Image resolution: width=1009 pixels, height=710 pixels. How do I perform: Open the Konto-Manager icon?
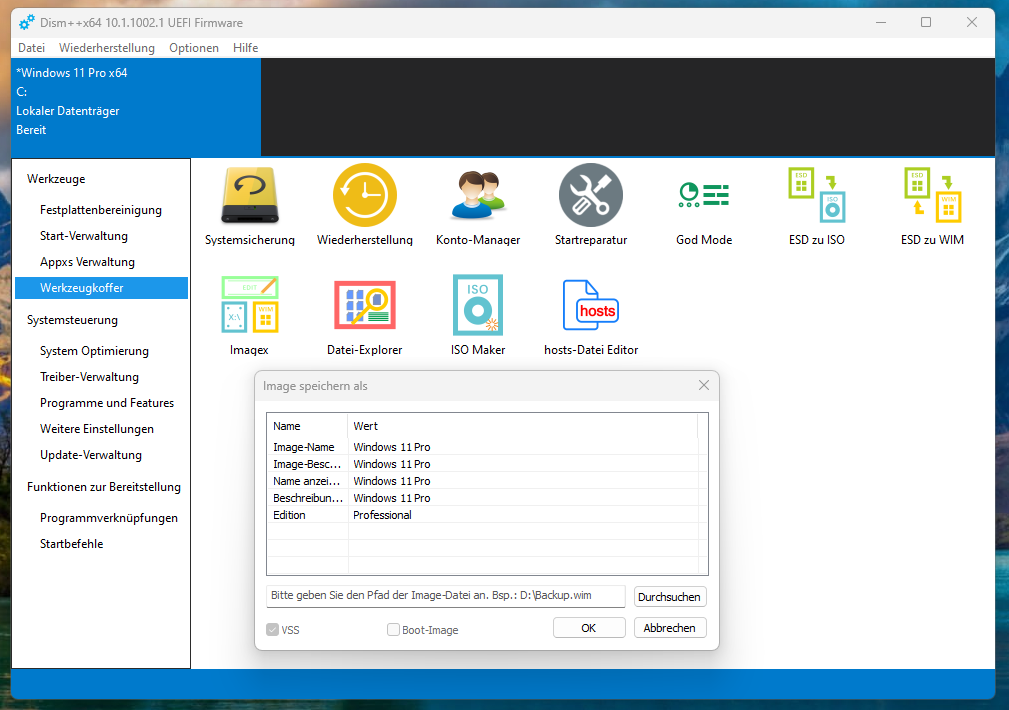pyautogui.click(x=478, y=195)
